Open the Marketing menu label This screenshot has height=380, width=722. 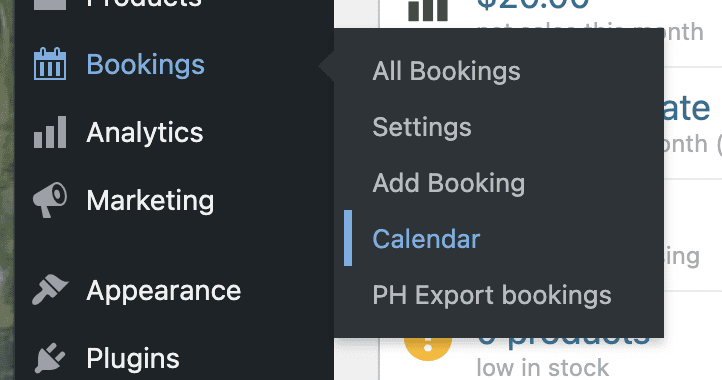pyautogui.click(x=150, y=200)
